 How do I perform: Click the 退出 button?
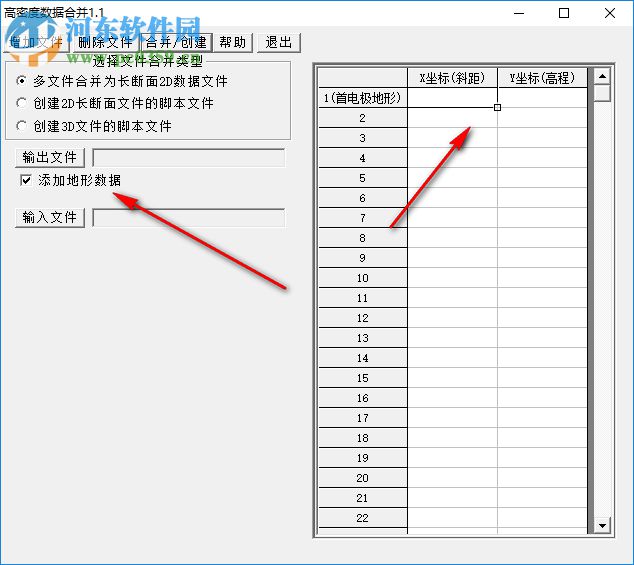click(279, 42)
